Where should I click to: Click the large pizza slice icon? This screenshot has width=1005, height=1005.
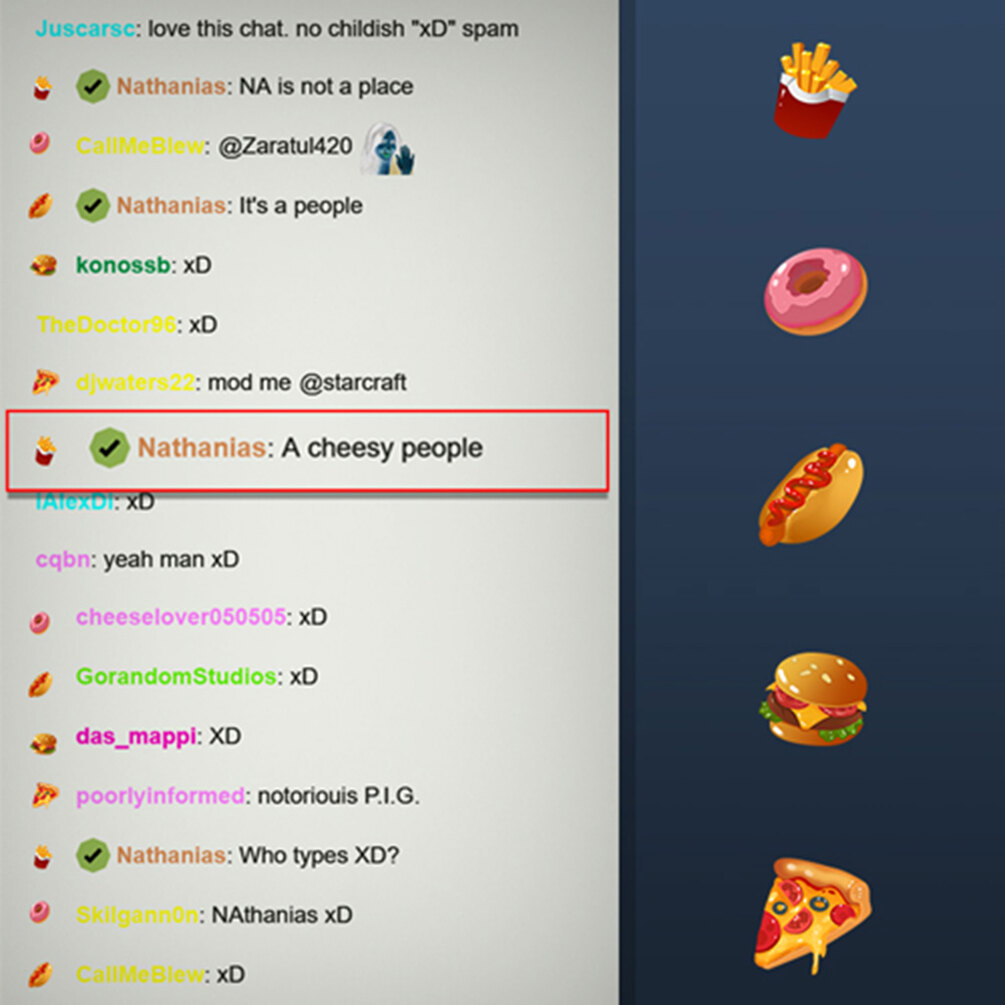[x=813, y=915]
